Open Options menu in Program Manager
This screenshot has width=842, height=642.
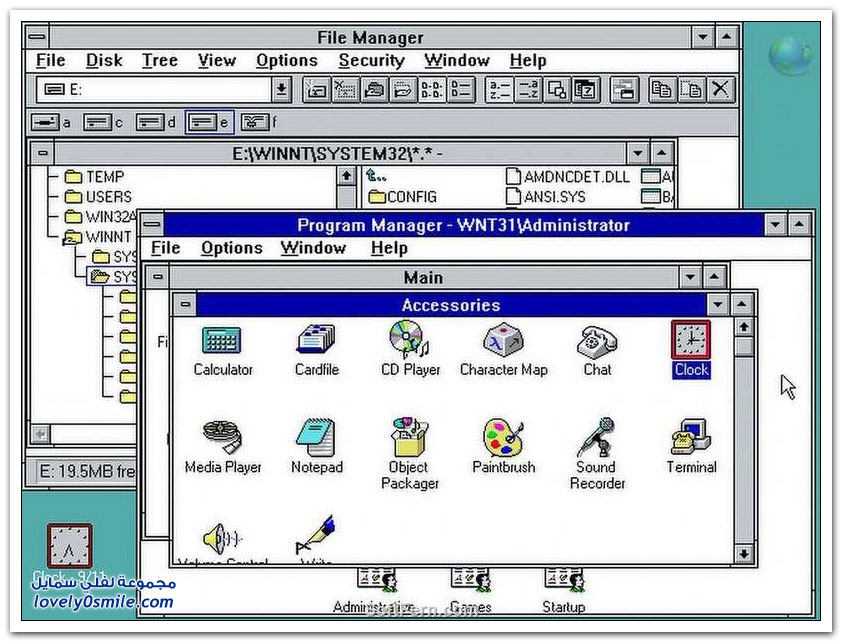coord(231,248)
